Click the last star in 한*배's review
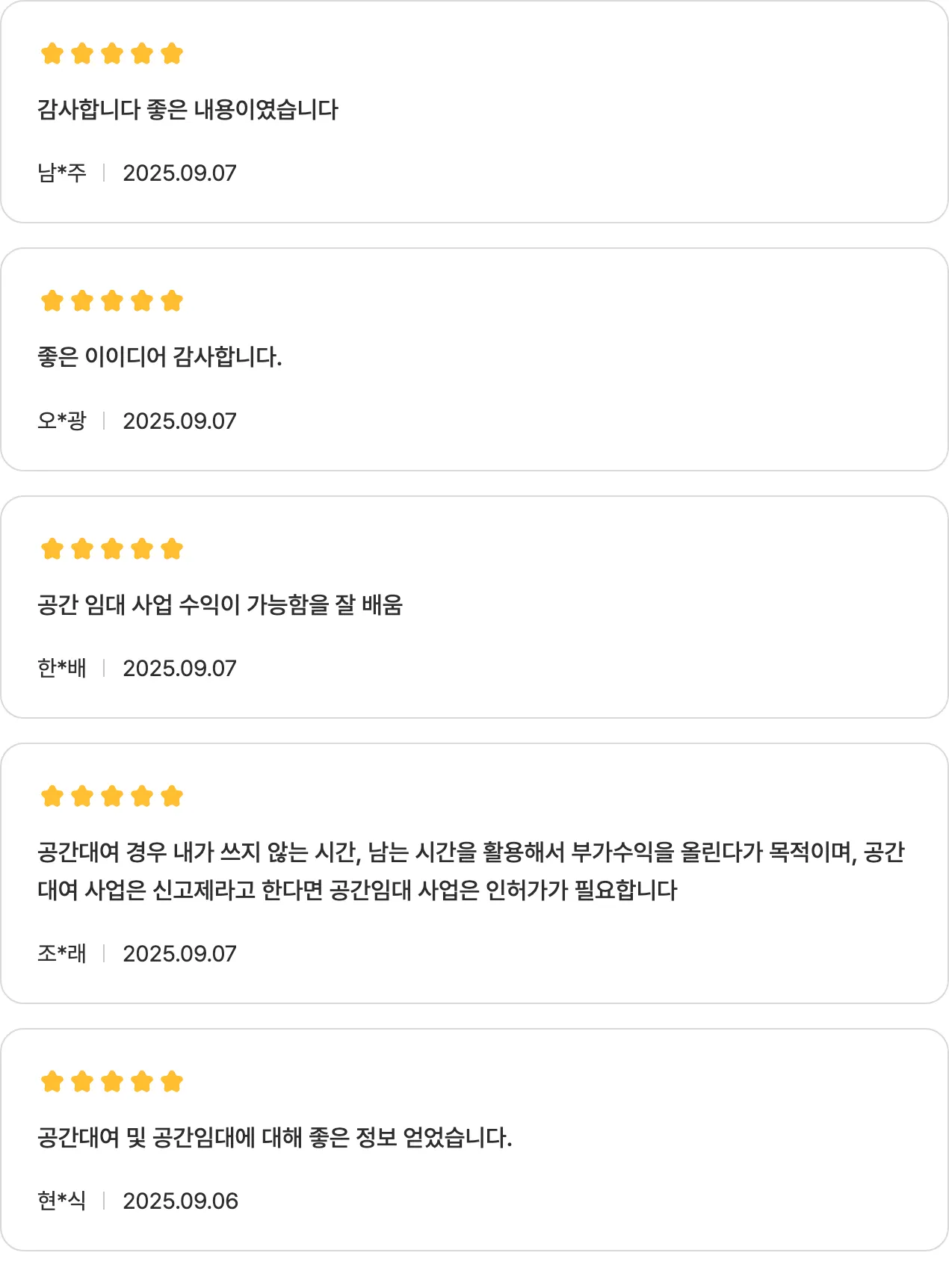The width and height of the screenshot is (949, 1288). (x=172, y=549)
